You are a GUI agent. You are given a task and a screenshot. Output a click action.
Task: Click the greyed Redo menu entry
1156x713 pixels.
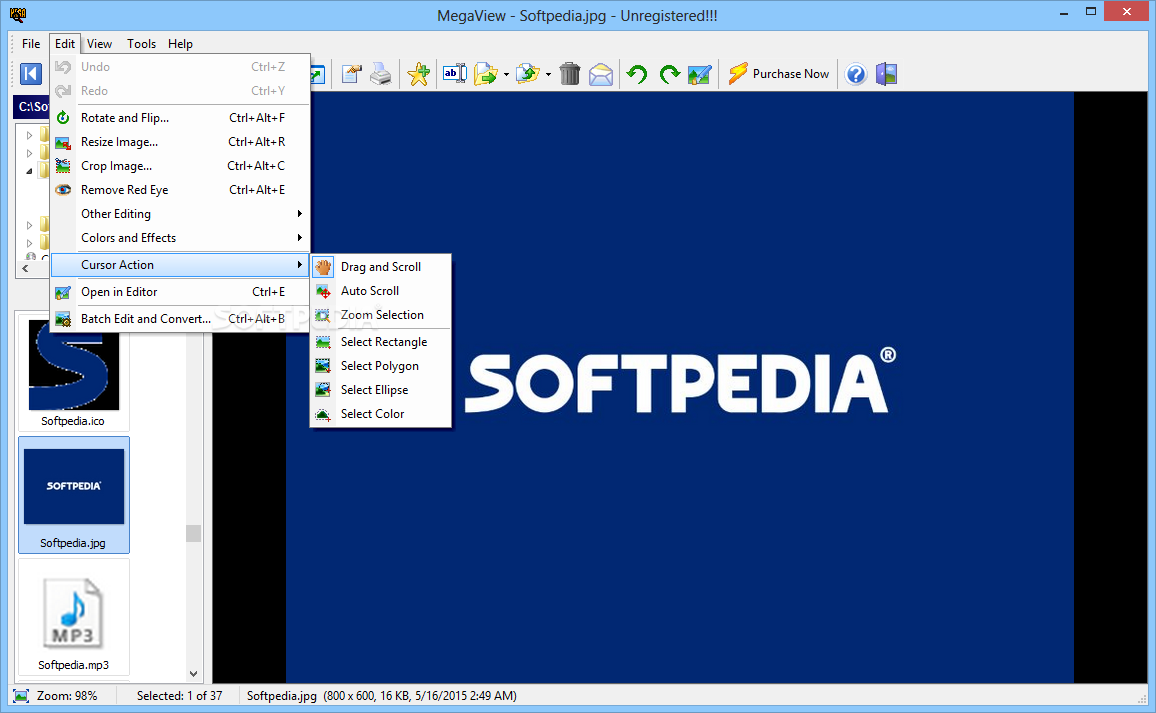(180, 91)
